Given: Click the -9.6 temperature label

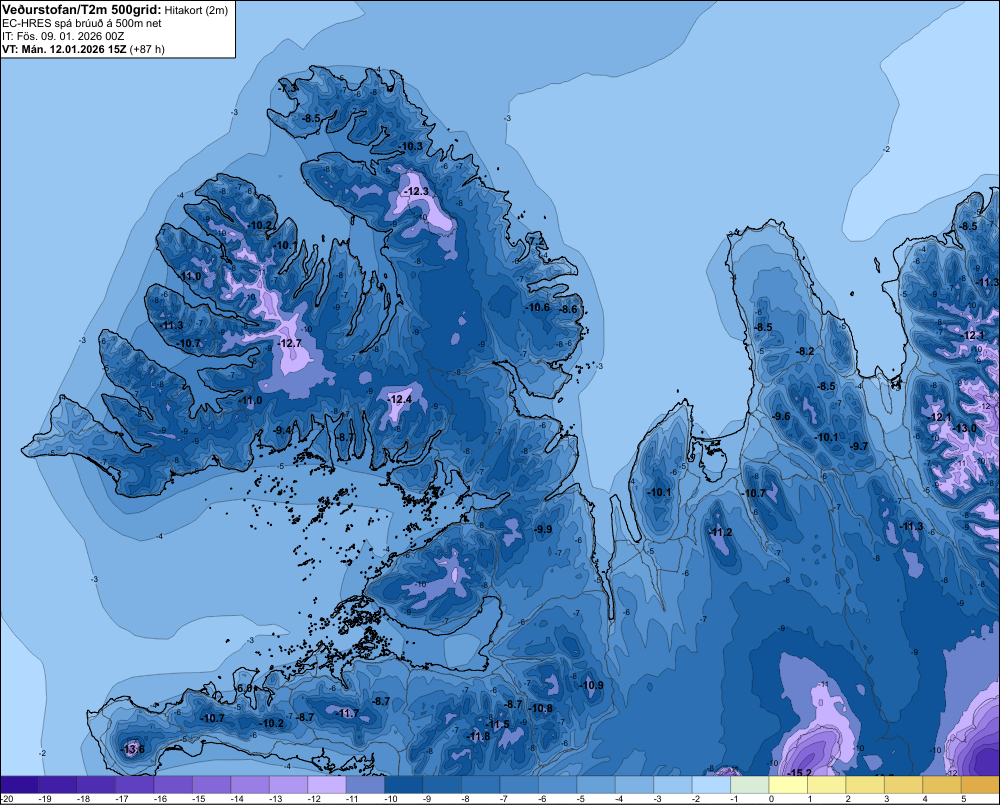Looking at the screenshot, I should [x=781, y=416].
